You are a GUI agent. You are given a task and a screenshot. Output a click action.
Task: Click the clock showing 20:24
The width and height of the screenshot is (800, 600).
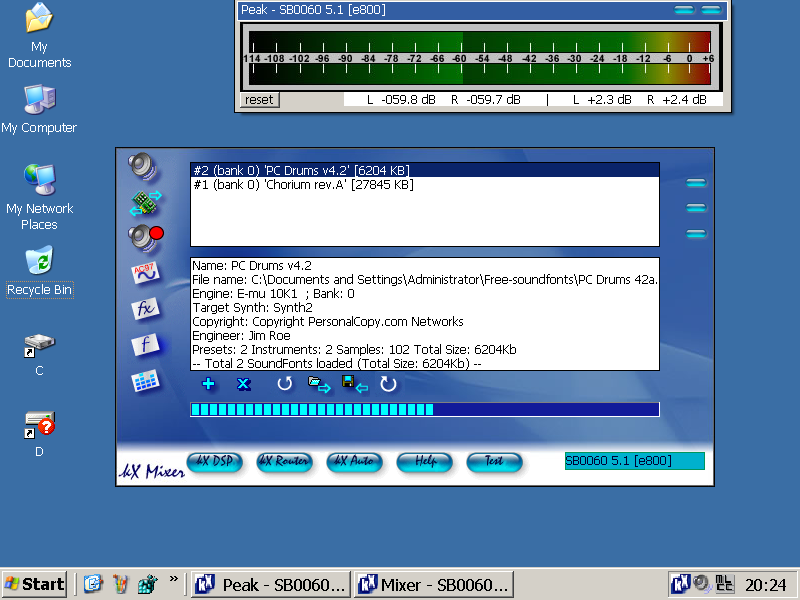pos(765,584)
